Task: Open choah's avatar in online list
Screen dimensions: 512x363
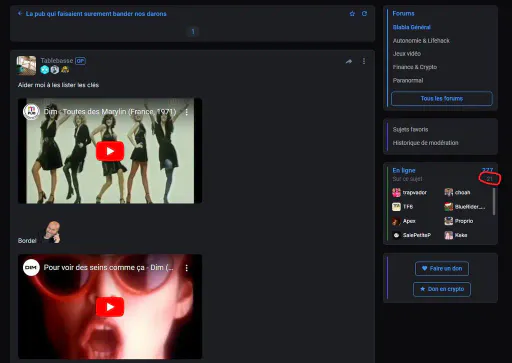Action: [449, 192]
